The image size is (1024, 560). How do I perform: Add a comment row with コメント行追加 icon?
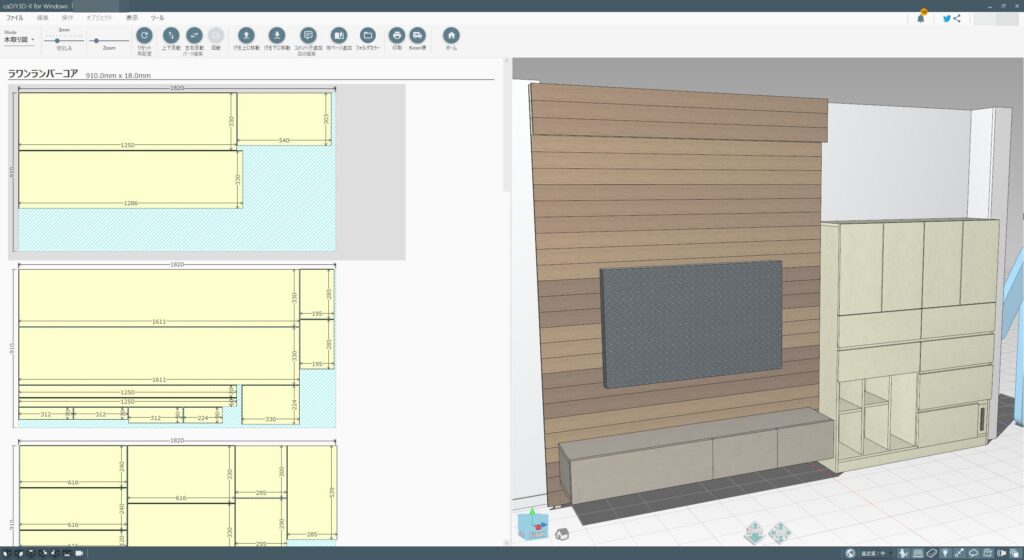click(308, 35)
